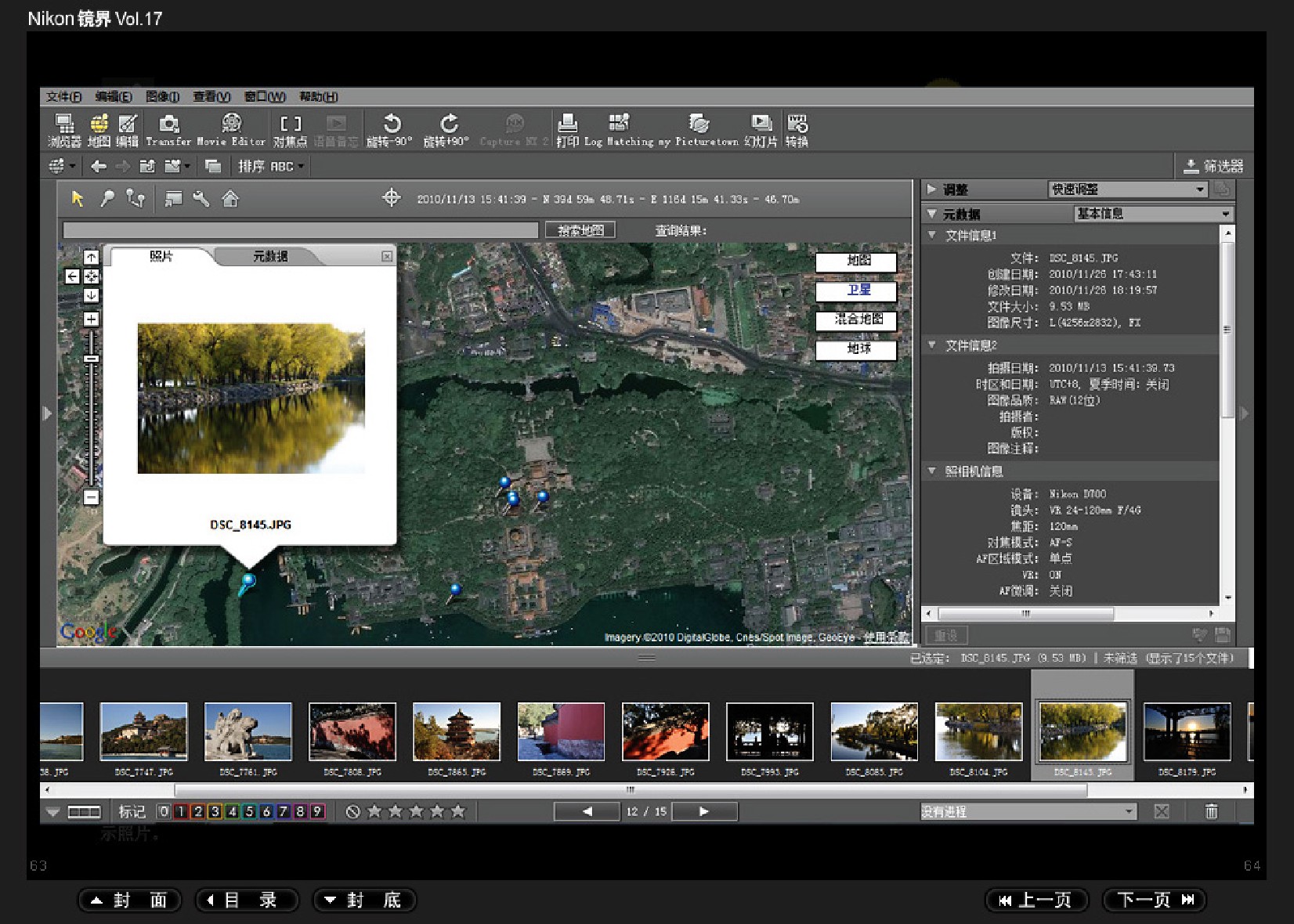The width and height of the screenshot is (1294, 924).
Task: Open 快速调整 quick adjust dropdown
Action: pyautogui.click(x=1127, y=189)
